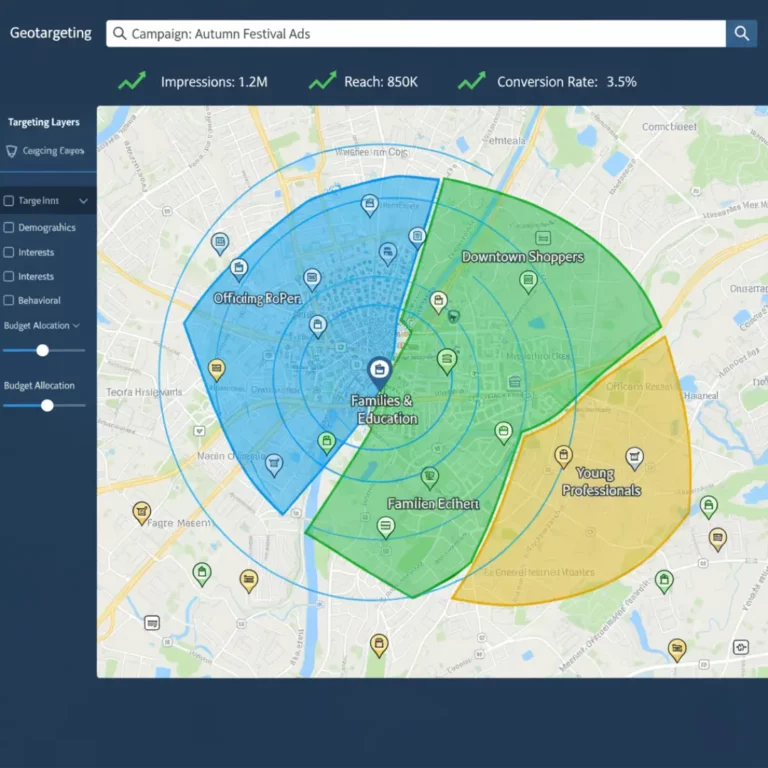Select the Downtown Shoppers zone label
The height and width of the screenshot is (768, 768).
pyautogui.click(x=523, y=257)
